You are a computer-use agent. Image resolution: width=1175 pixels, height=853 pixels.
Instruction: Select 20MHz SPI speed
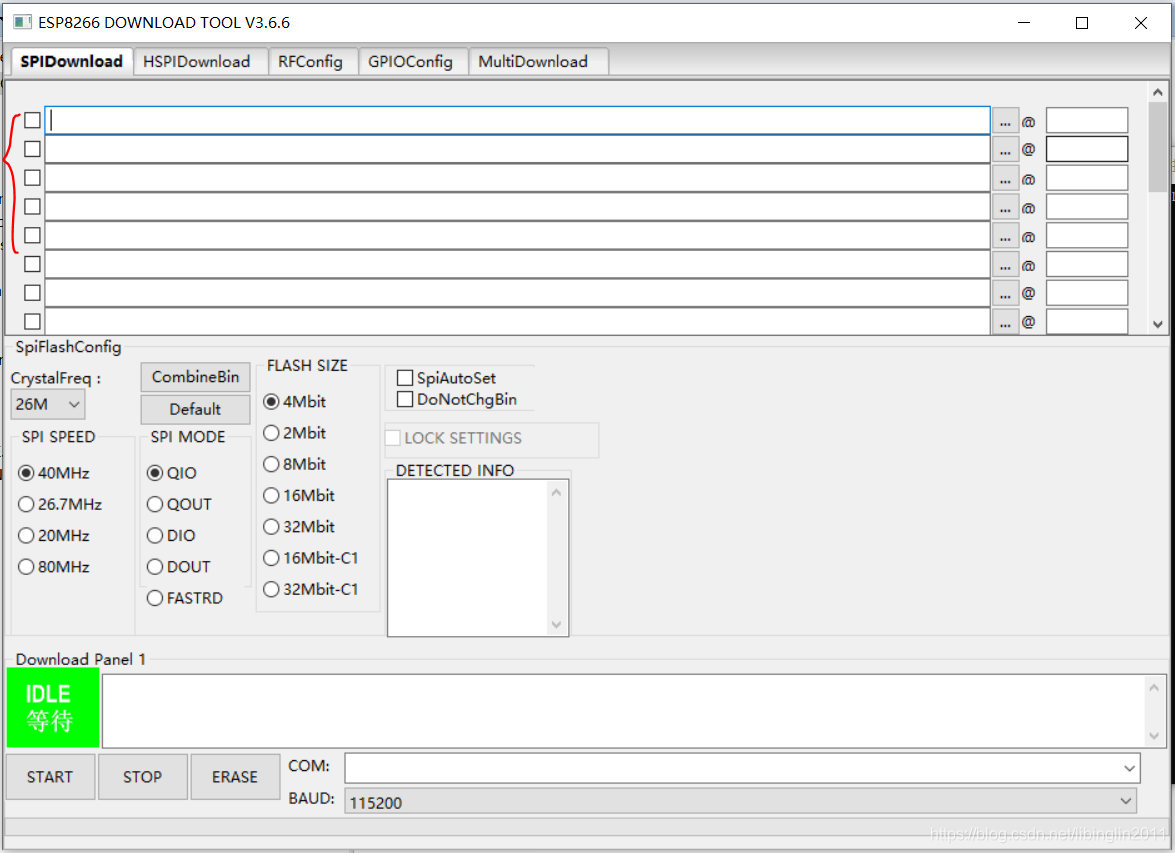54,536
